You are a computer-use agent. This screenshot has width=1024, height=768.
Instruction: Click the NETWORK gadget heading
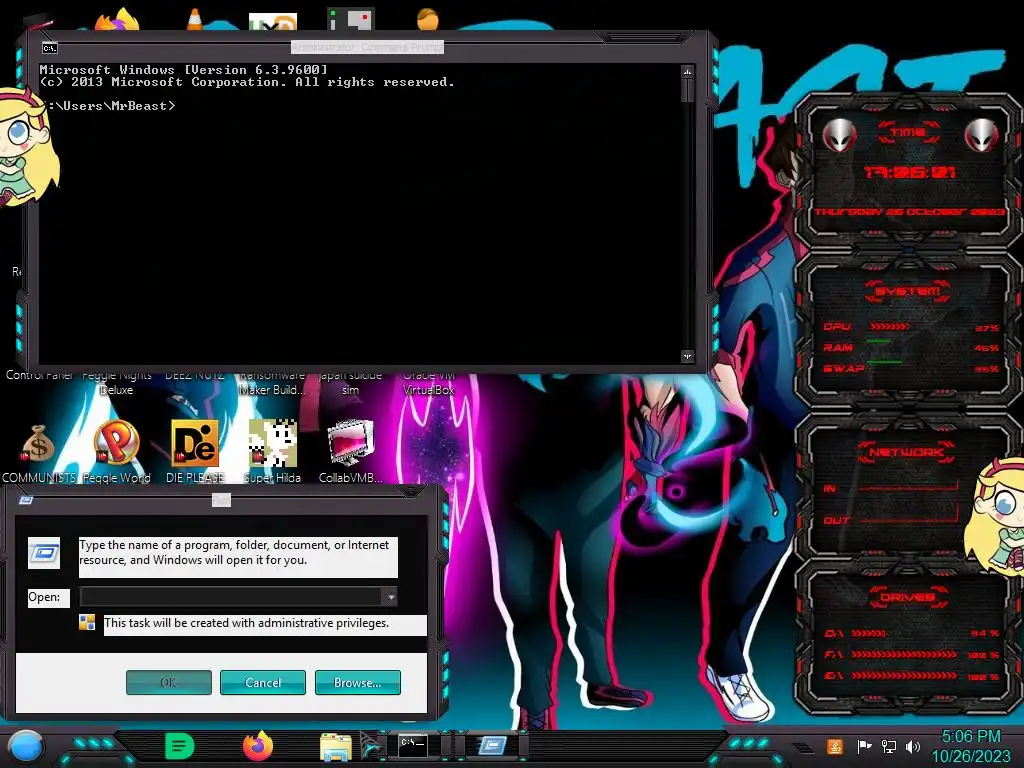click(907, 452)
